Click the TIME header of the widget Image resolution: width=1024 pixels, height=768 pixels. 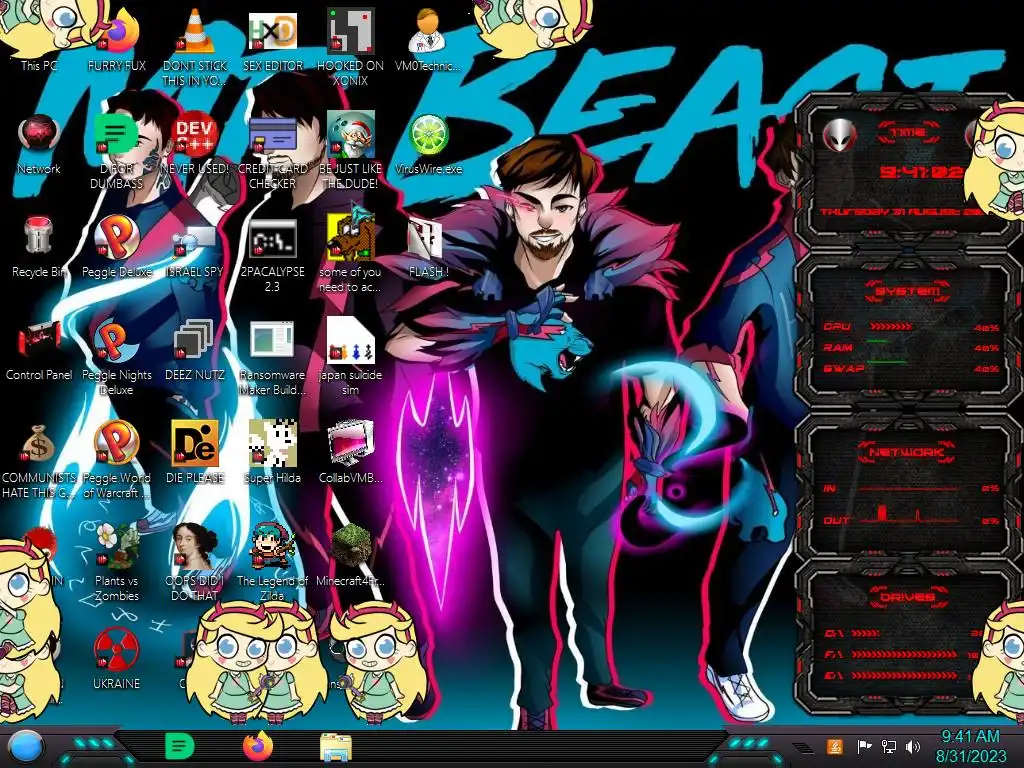click(908, 133)
